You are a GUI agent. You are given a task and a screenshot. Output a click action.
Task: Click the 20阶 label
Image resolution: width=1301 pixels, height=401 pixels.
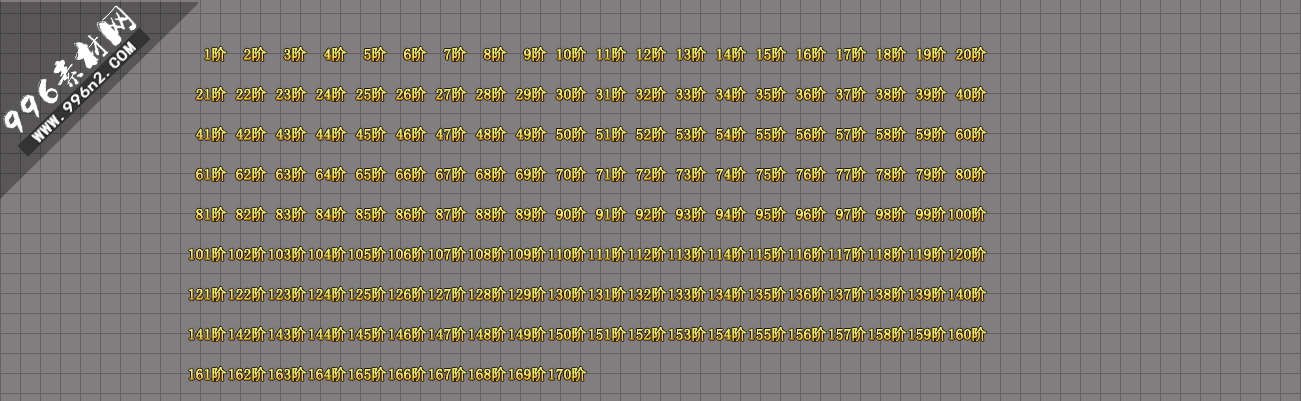point(971,55)
